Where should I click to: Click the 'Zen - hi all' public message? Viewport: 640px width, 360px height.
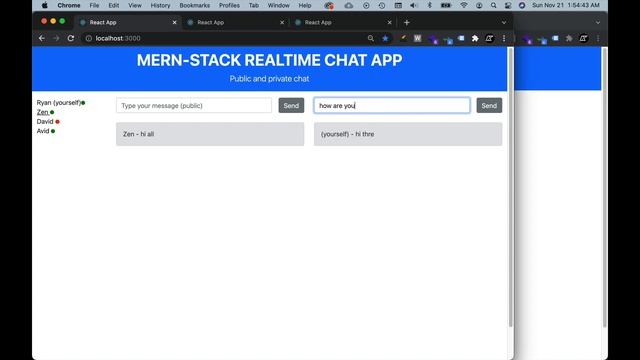[210, 134]
